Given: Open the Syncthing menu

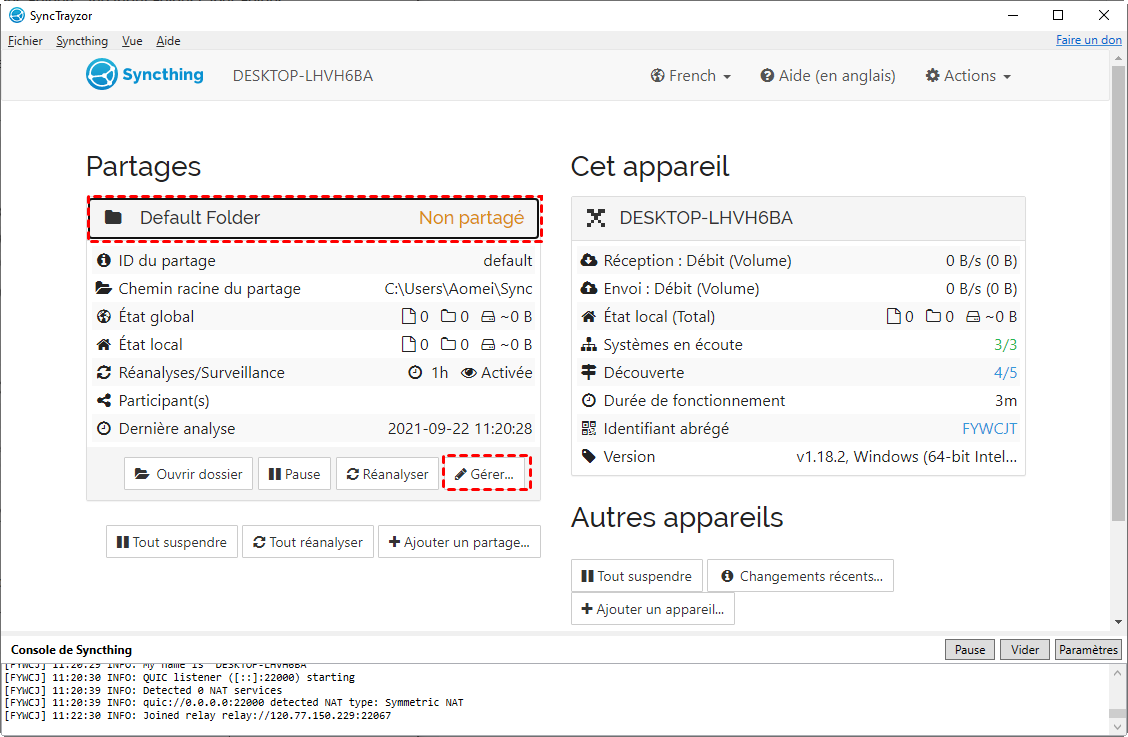Looking at the screenshot, I should pos(82,41).
